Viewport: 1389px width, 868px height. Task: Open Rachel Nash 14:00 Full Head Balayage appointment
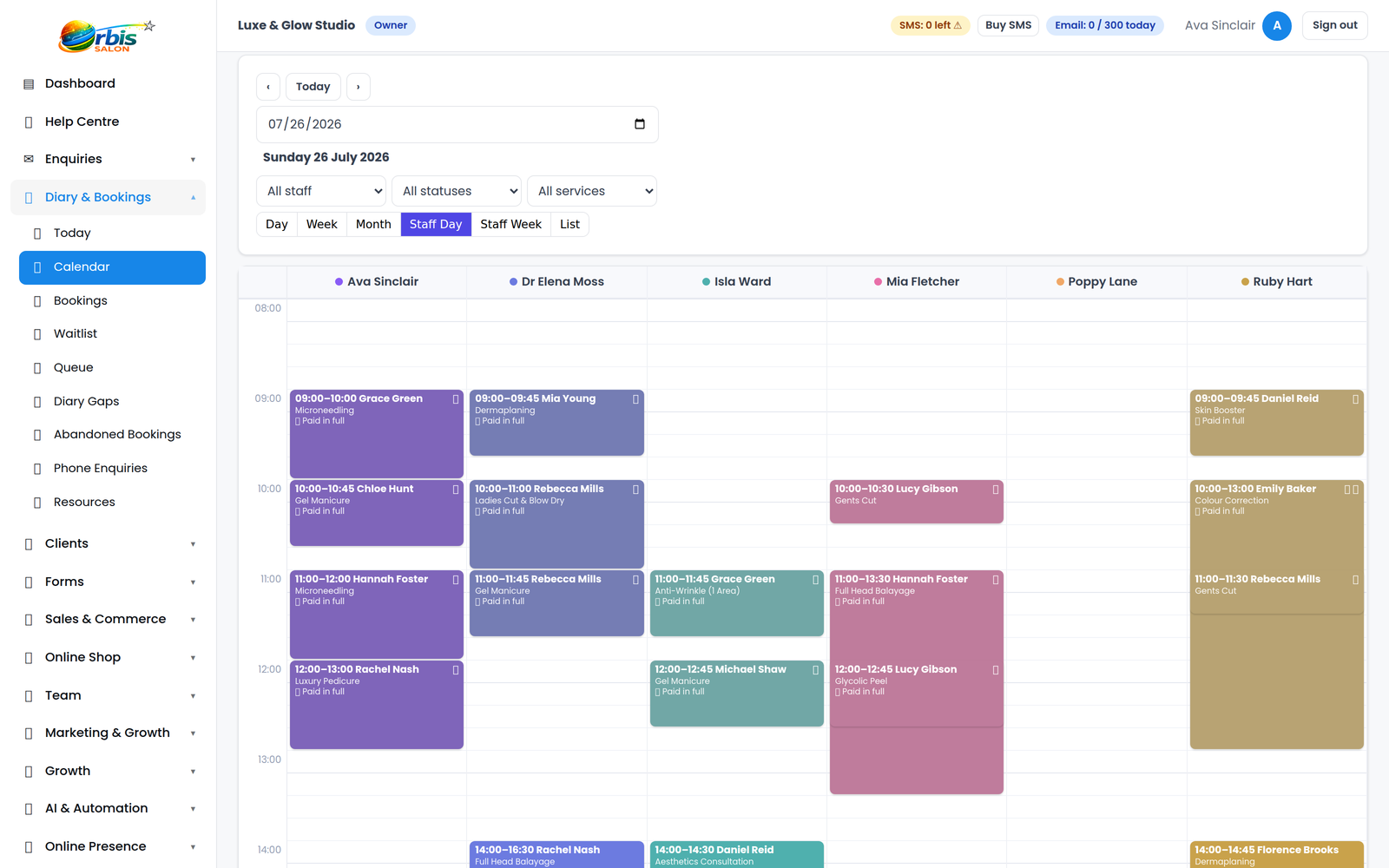[556, 855]
